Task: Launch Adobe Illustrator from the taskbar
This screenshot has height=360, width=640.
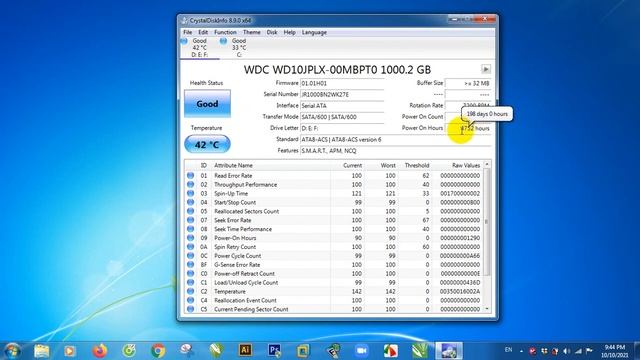Action: 245,350
